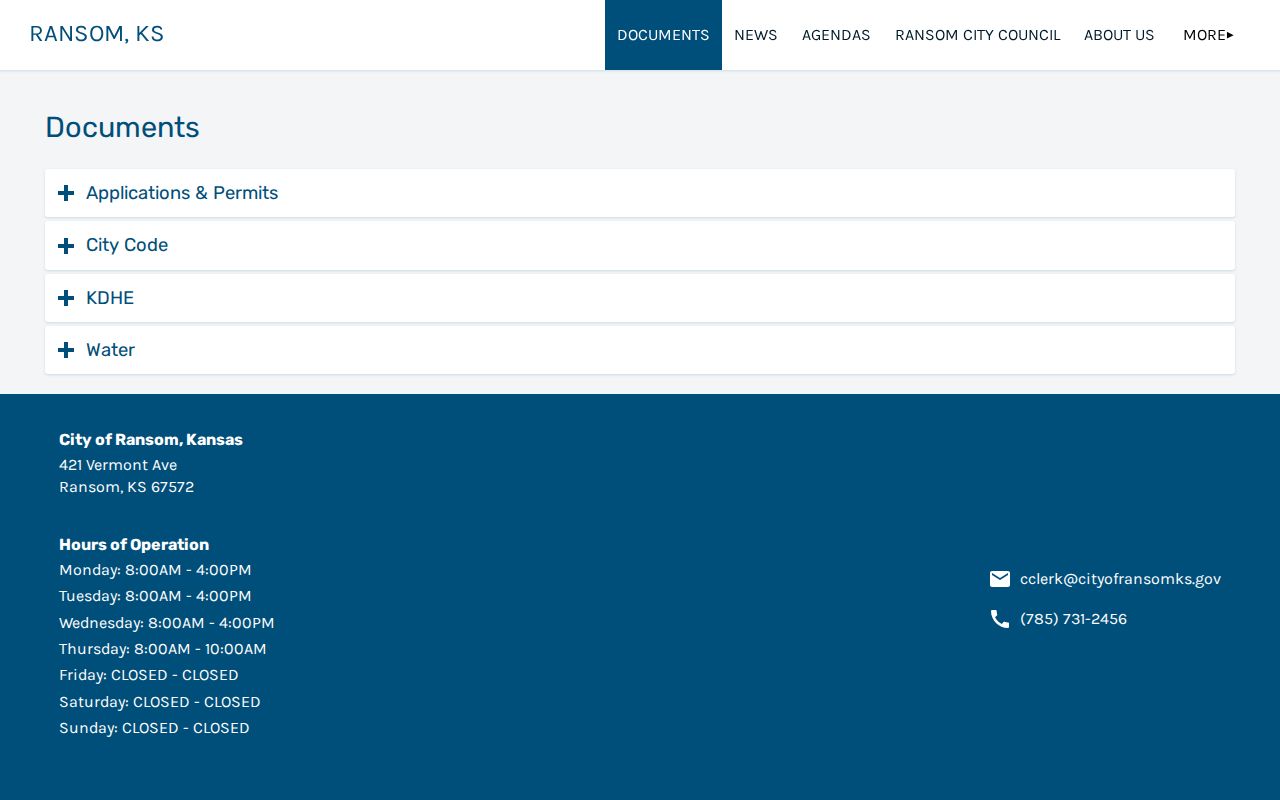Image resolution: width=1280 pixels, height=800 pixels.
Task: Click the Monday hours line
Action: pyautogui.click(x=155, y=570)
